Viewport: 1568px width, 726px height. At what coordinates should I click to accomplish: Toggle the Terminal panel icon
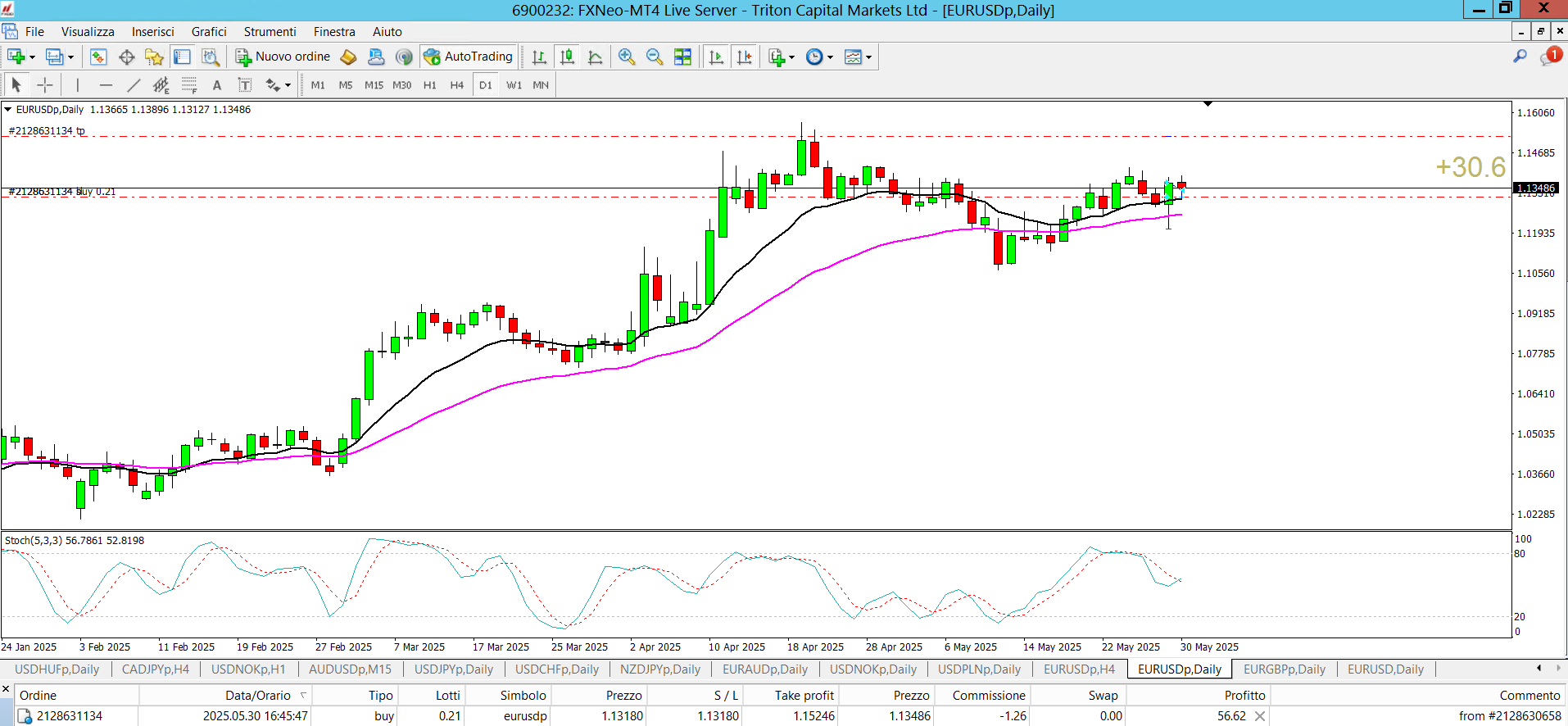(x=182, y=57)
